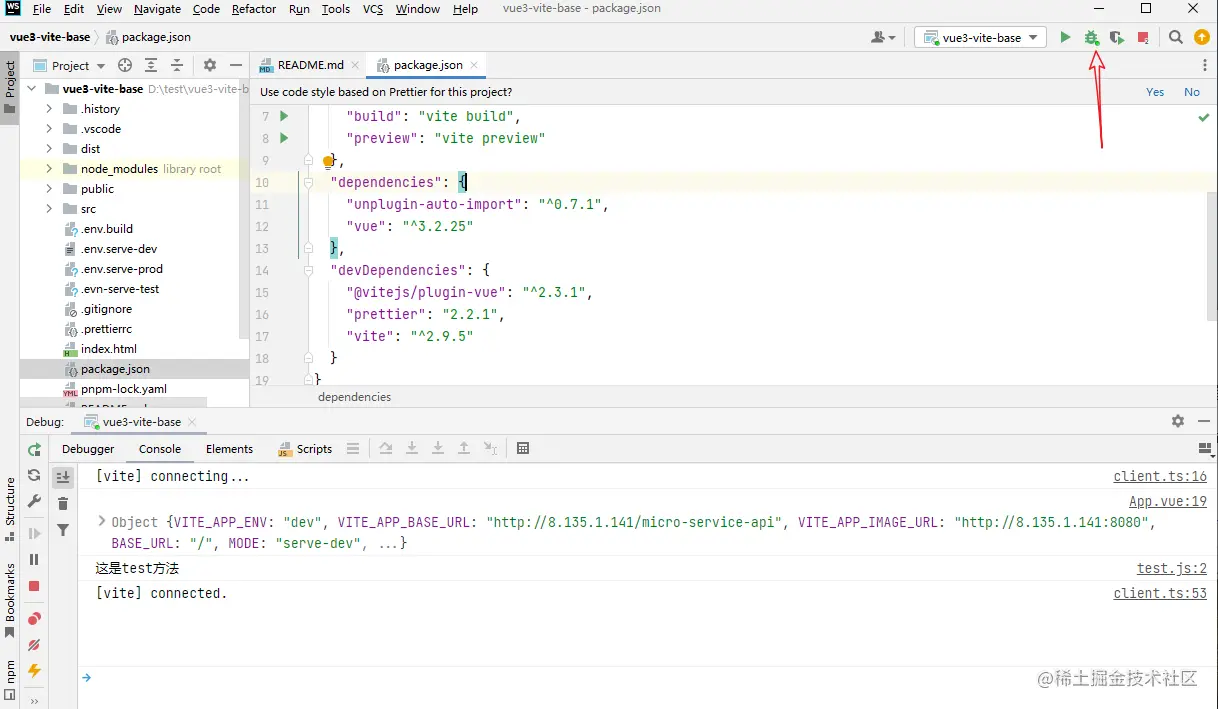Open Project view dropdown
This screenshot has width=1218, height=709.
(x=70, y=65)
